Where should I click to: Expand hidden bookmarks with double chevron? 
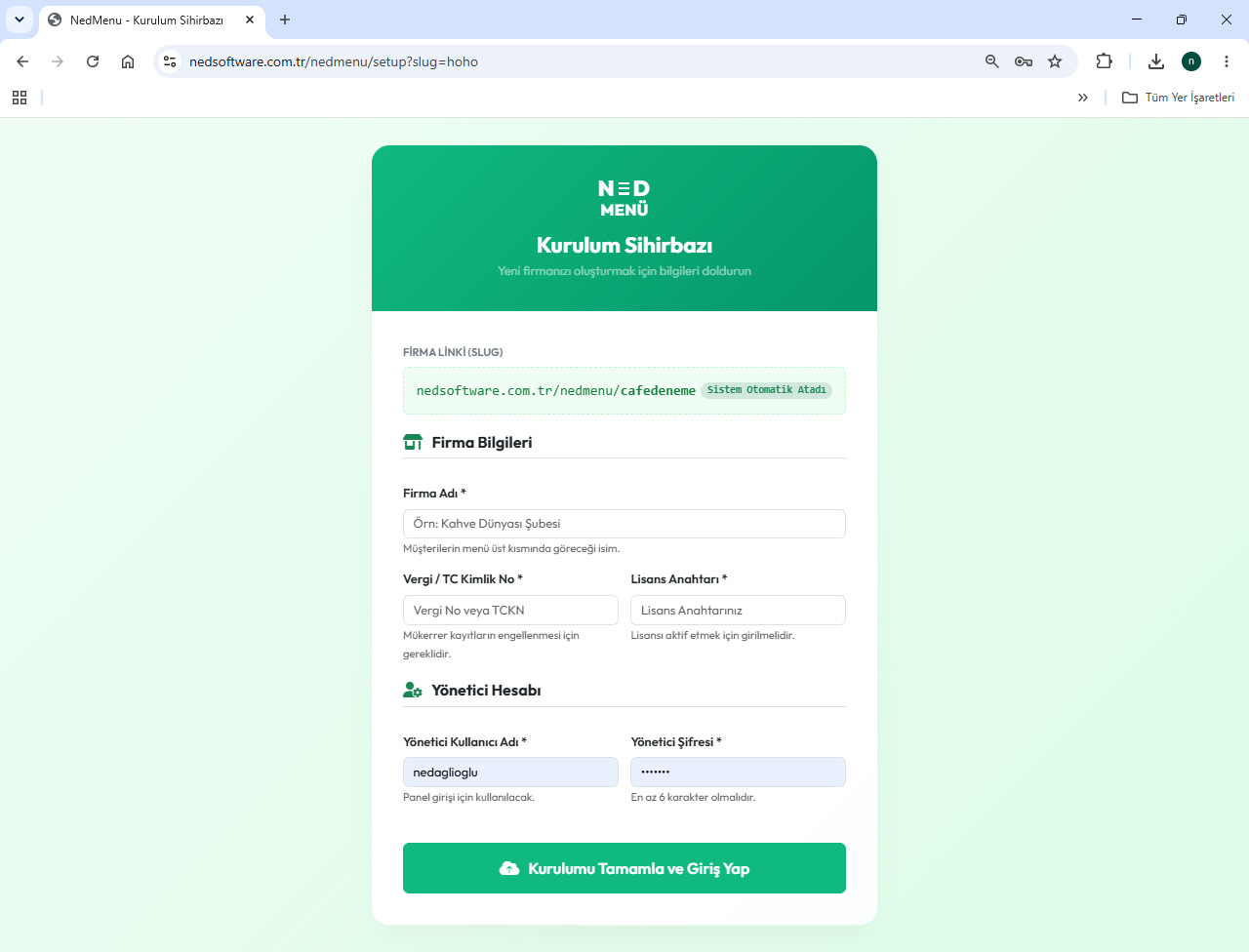[x=1083, y=98]
